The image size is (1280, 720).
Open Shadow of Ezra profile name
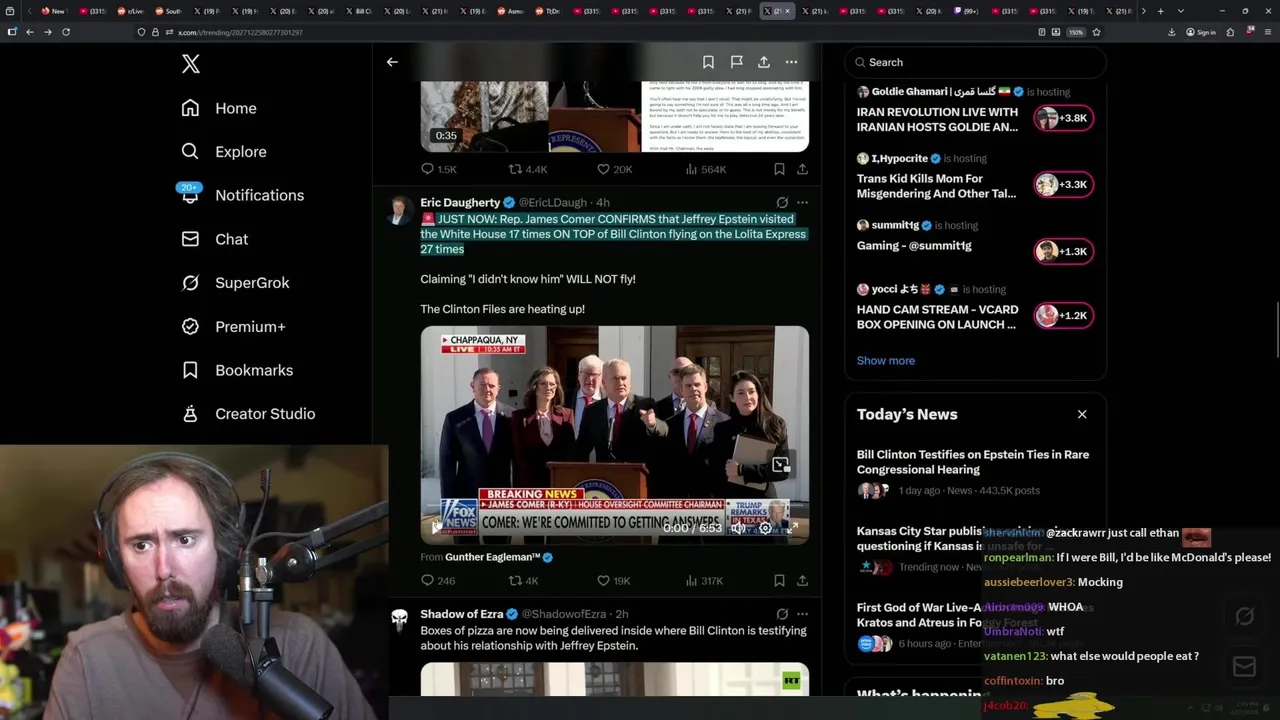point(462,614)
